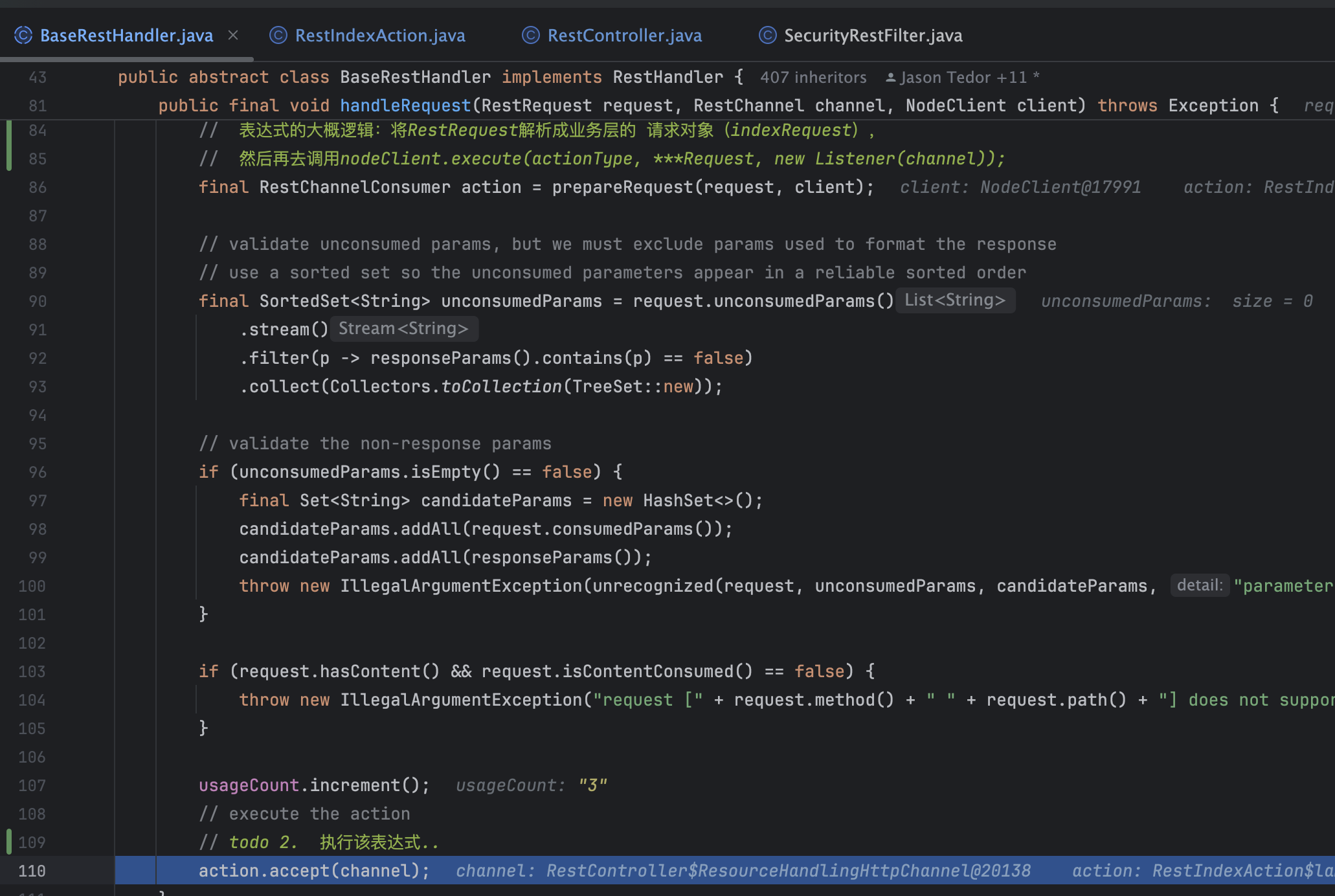Click the candidateParams variable declaration on line 97
The image size is (1335, 896).
point(496,500)
